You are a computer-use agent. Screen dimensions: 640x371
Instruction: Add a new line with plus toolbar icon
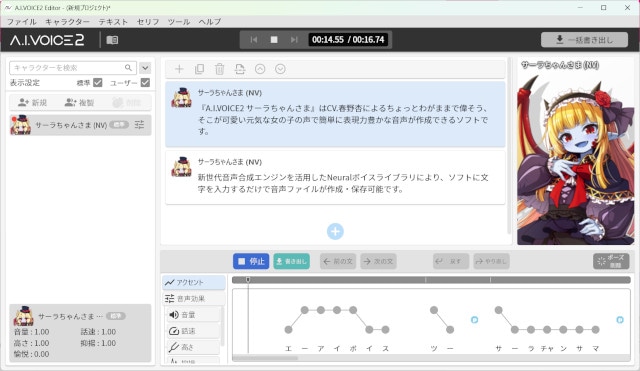coord(179,69)
